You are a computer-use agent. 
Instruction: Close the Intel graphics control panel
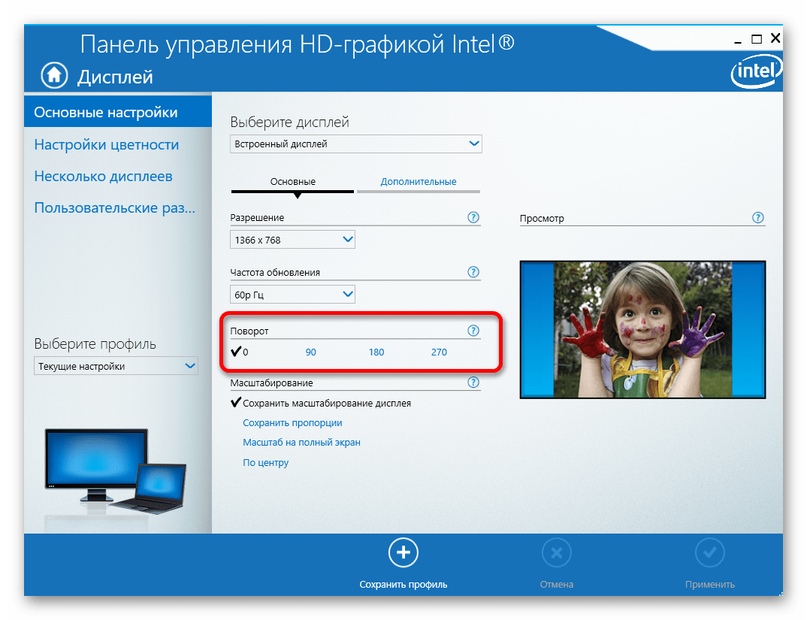(x=775, y=38)
